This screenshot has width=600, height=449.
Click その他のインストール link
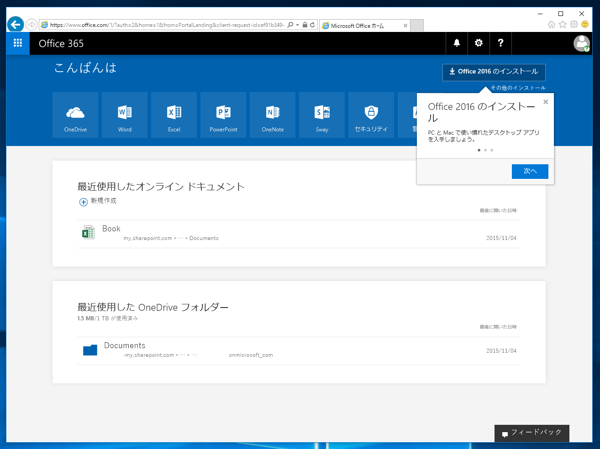(x=518, y=88)
